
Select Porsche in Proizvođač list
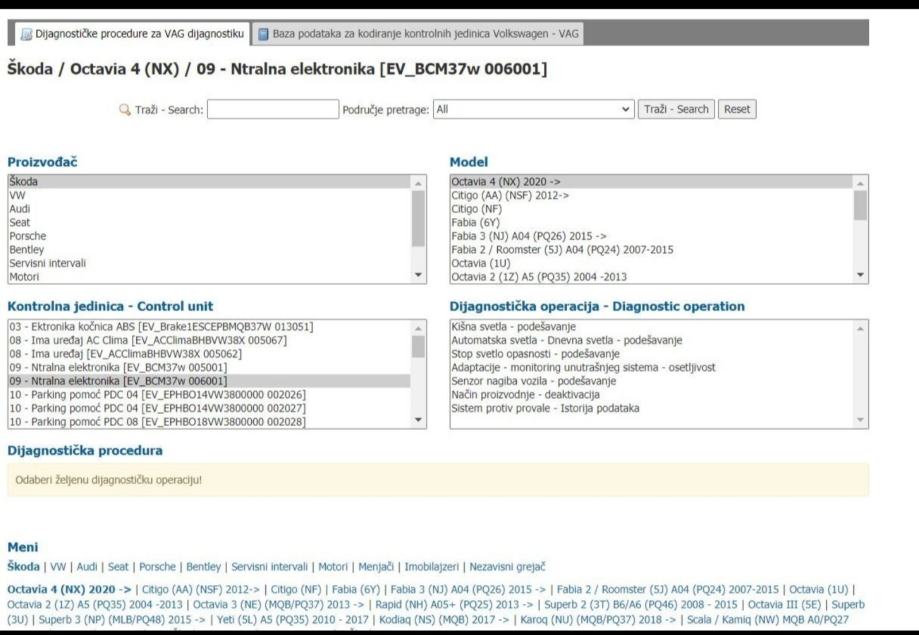point(210,236)
